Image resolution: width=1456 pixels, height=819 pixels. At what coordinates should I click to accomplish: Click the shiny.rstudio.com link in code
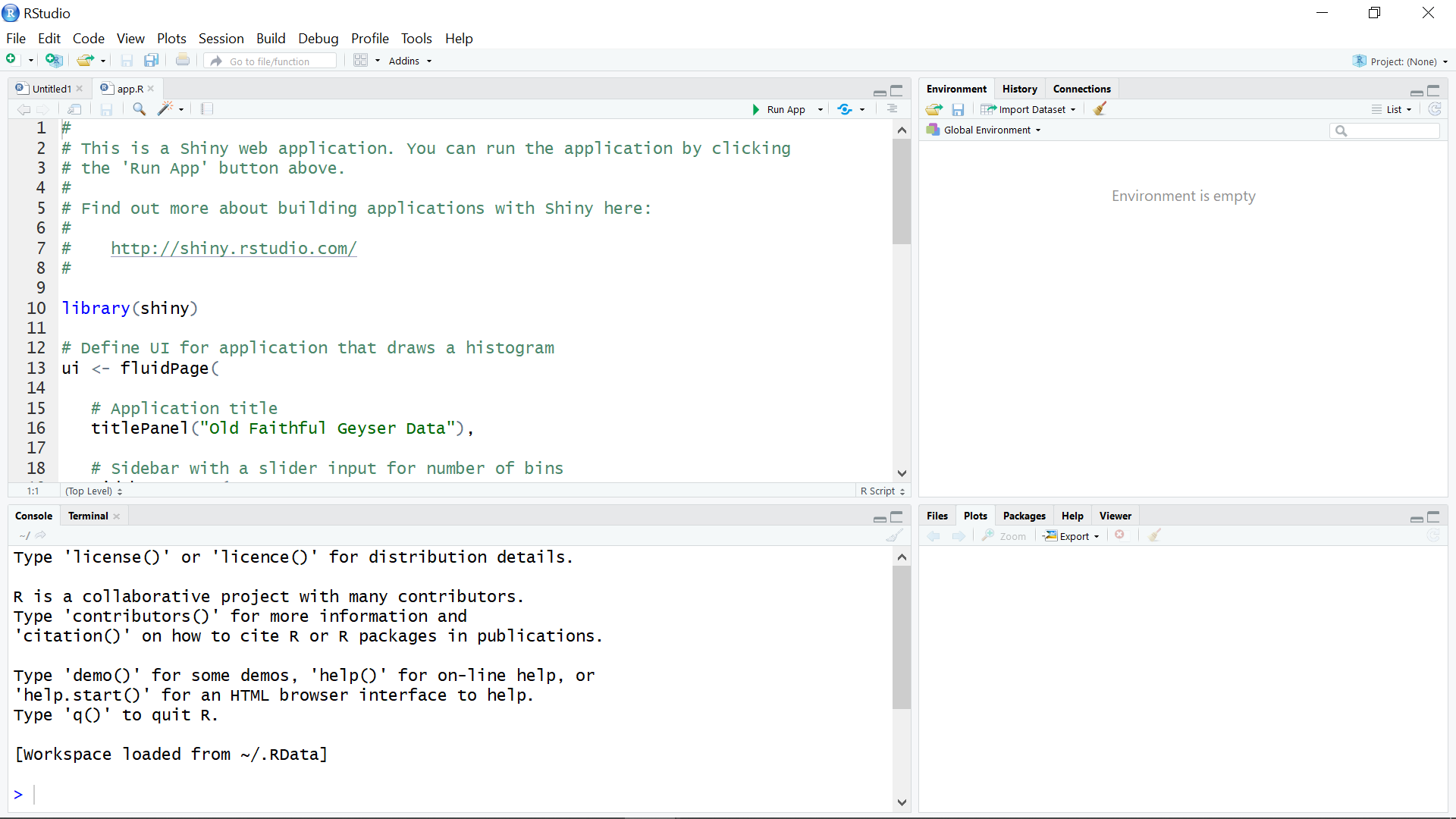234,248
